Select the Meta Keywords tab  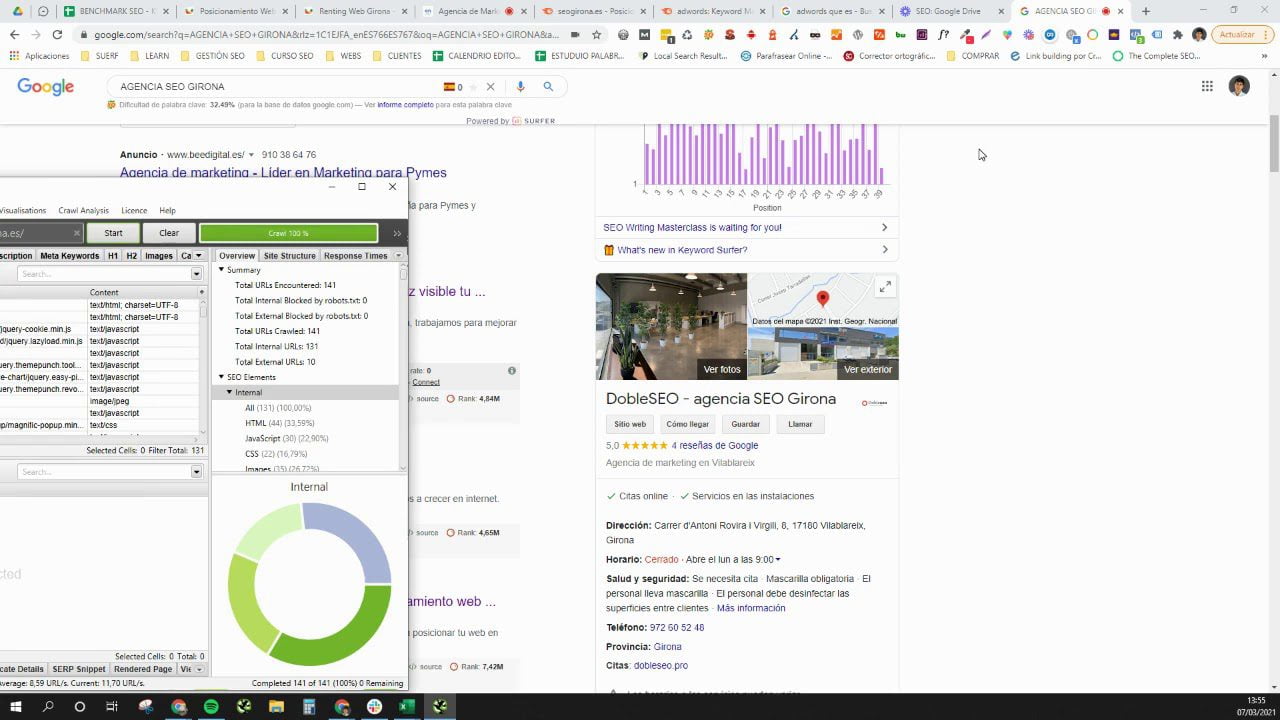(70, 256)
